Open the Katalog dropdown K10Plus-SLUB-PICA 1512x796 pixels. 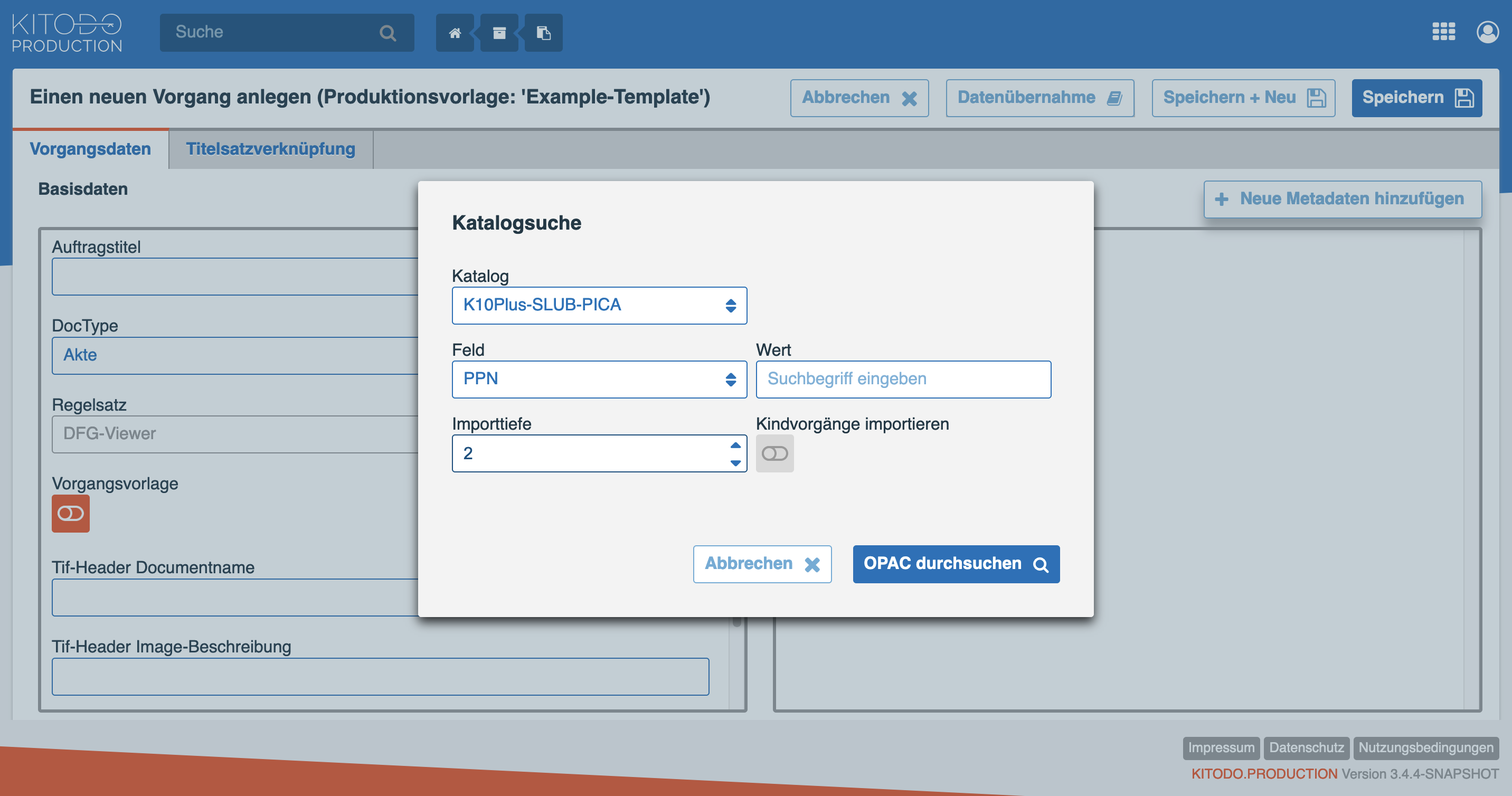(599, 305)
